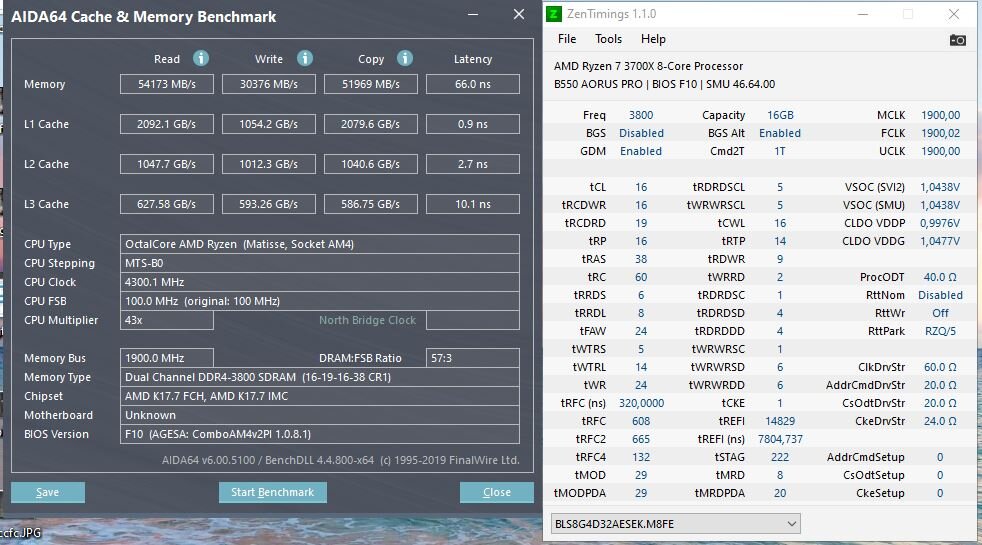Click the Capacity value 16GB in ZenTimings

tap(780, 115)
